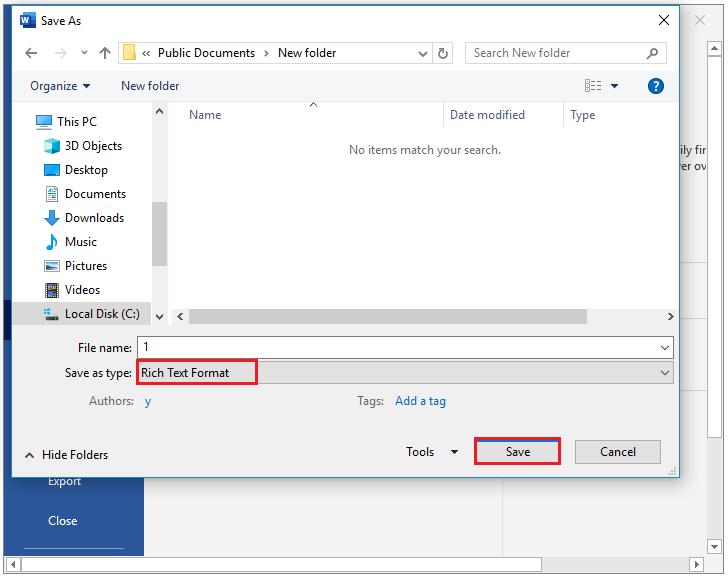Screen dimensions: 728x576
Task: Click Close in Word backstage menu
Action: (63, 521)
